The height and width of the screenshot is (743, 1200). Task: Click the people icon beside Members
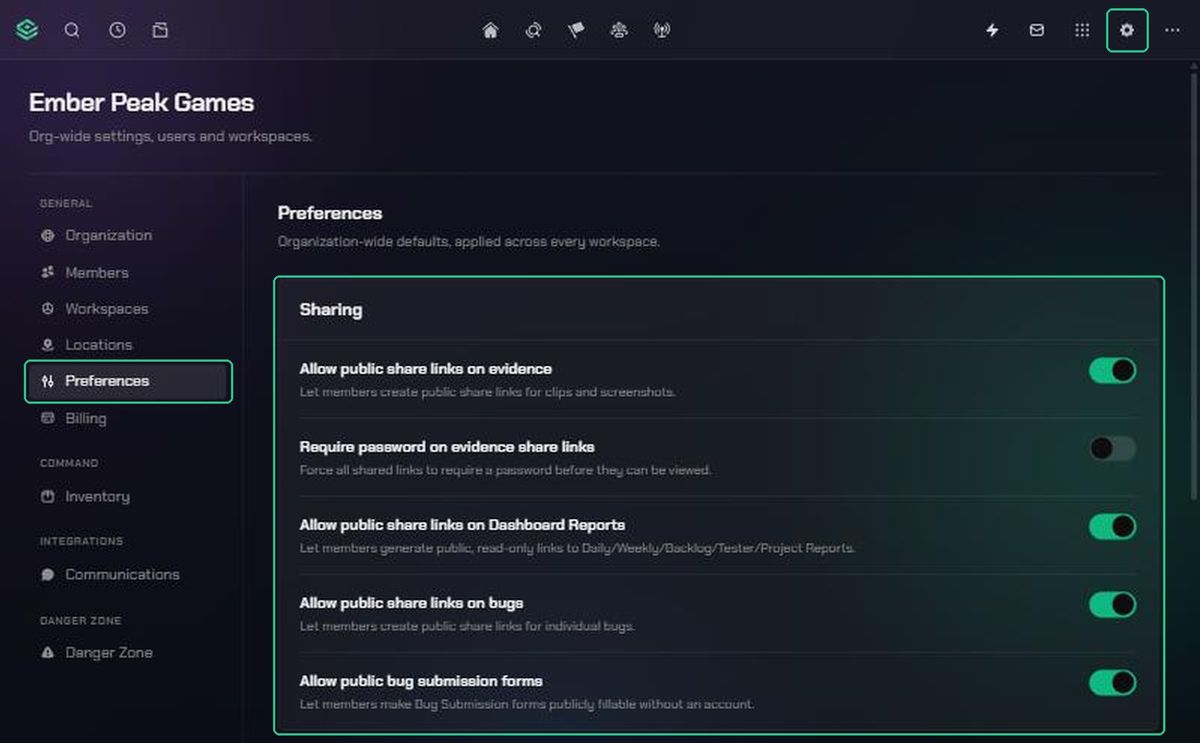pos(48,272)
